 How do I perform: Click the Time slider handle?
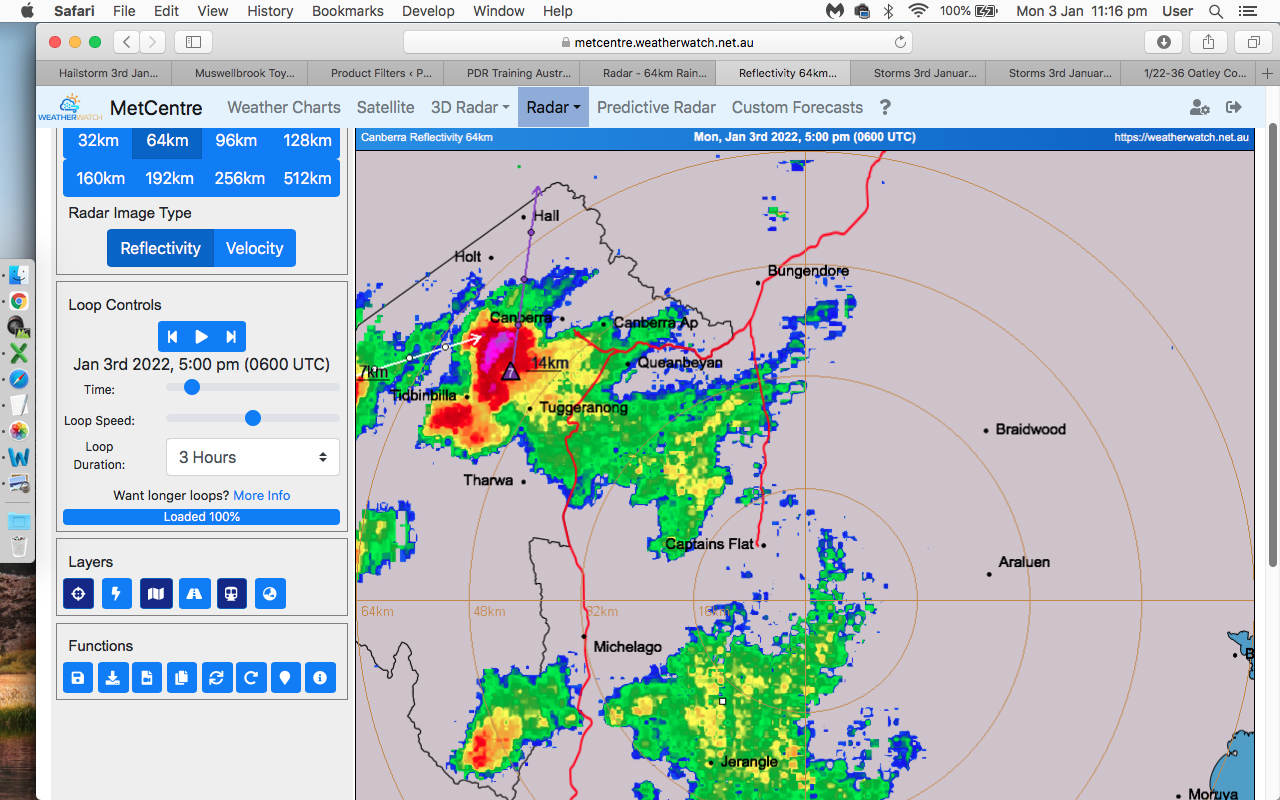click(192, 387)
